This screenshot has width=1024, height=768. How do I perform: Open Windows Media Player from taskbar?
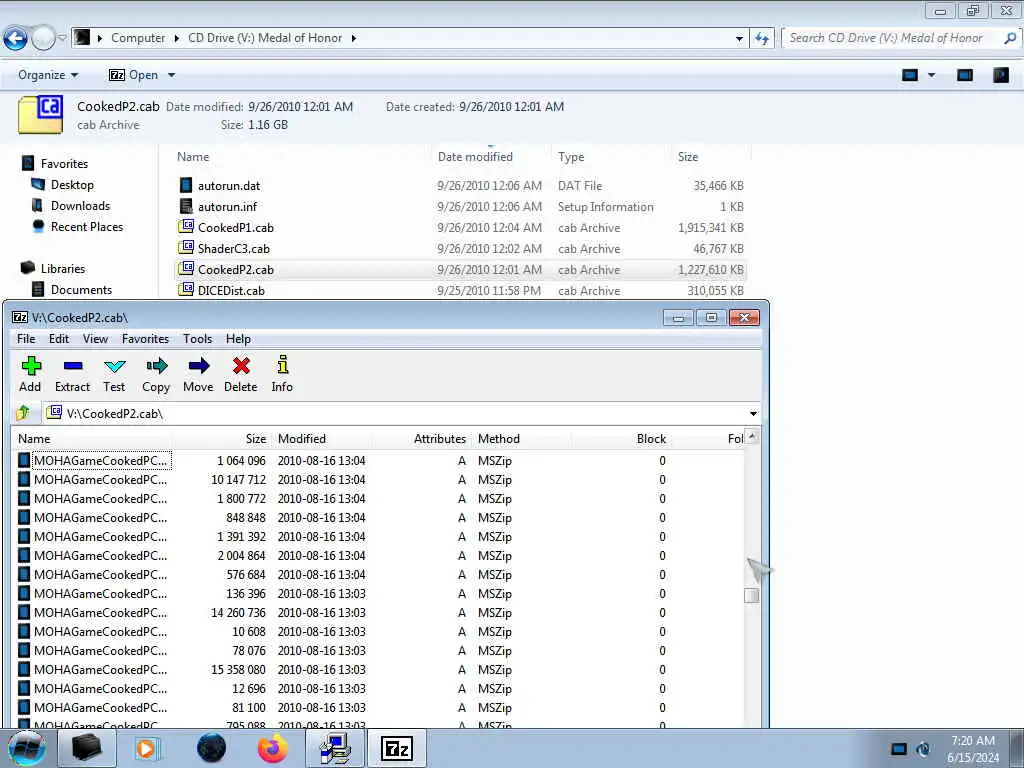coord(149,748)
